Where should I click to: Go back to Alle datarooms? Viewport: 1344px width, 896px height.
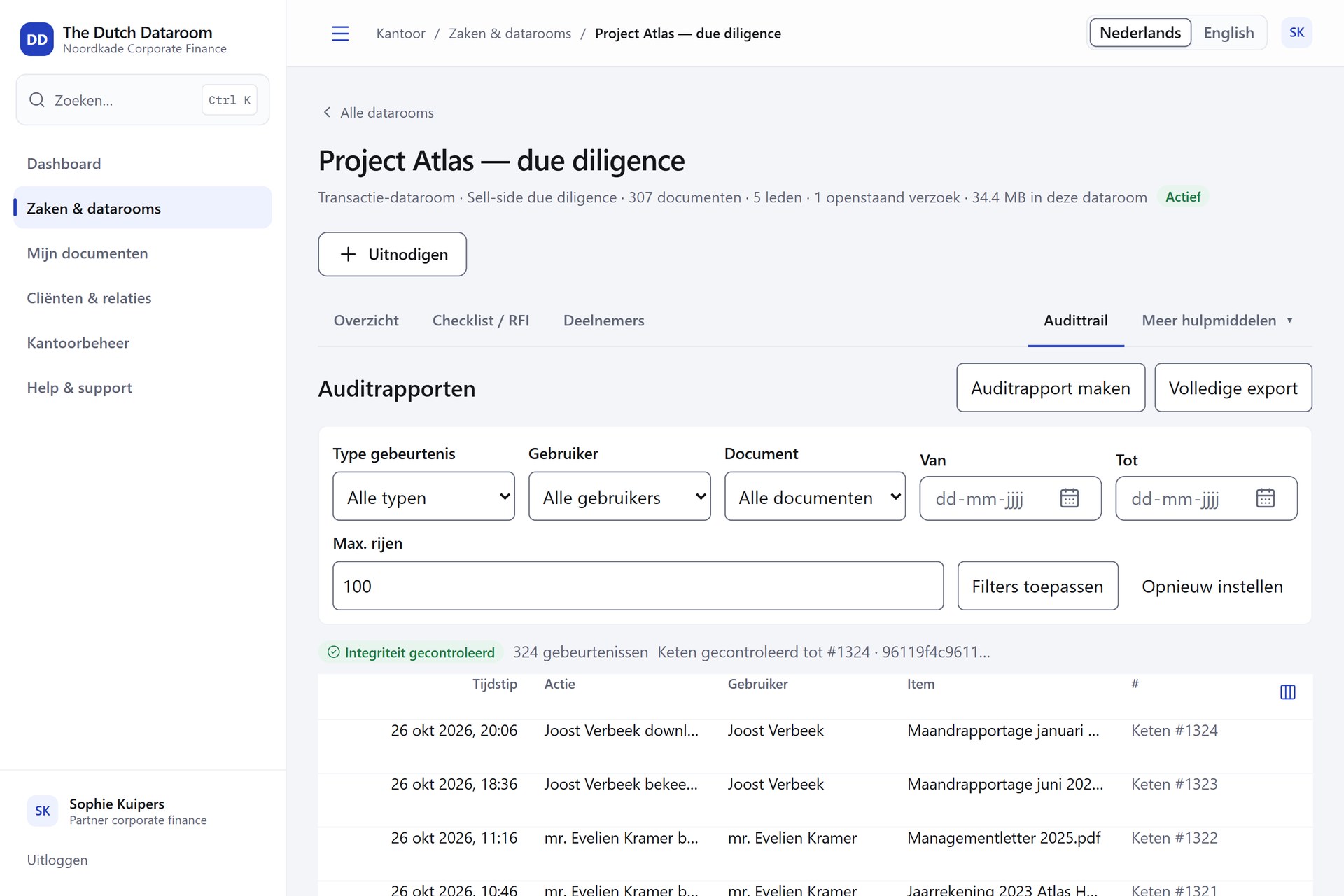pos(378,113)
